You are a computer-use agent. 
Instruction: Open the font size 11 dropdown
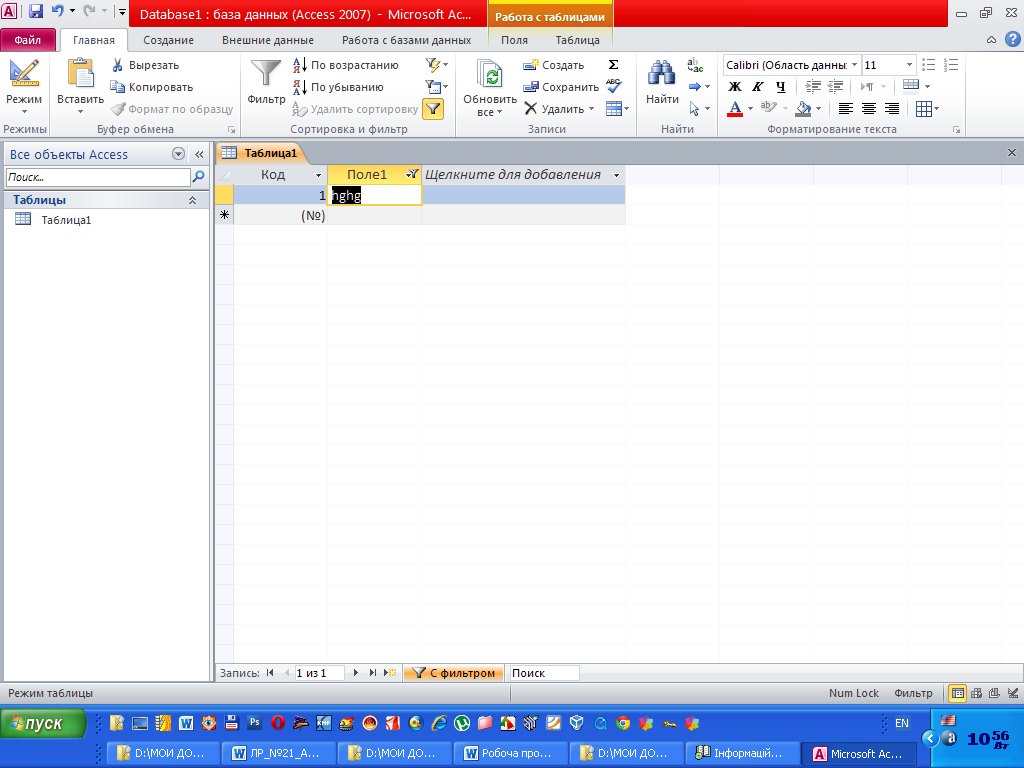click(909, 65)
